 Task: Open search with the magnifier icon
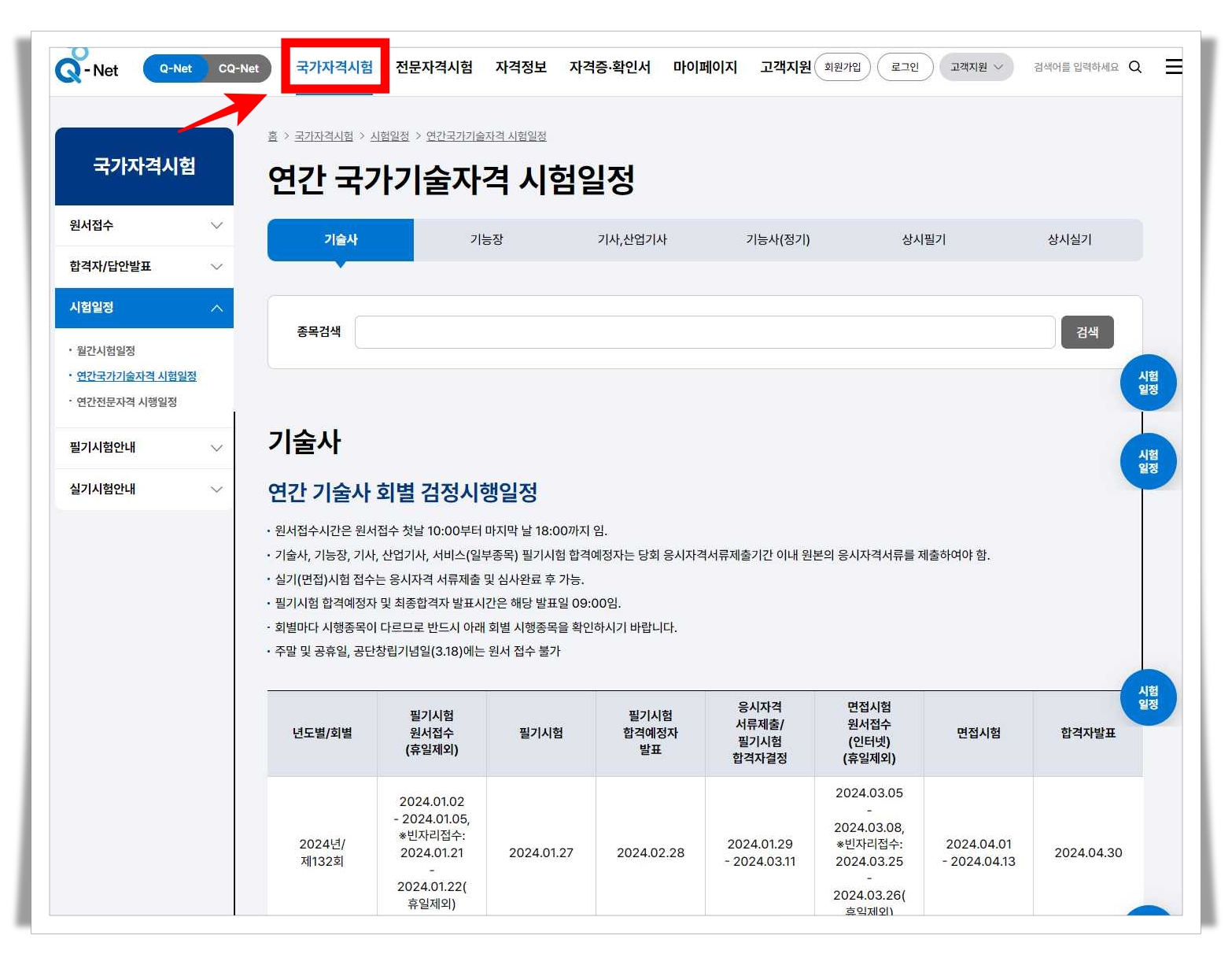1134,67
